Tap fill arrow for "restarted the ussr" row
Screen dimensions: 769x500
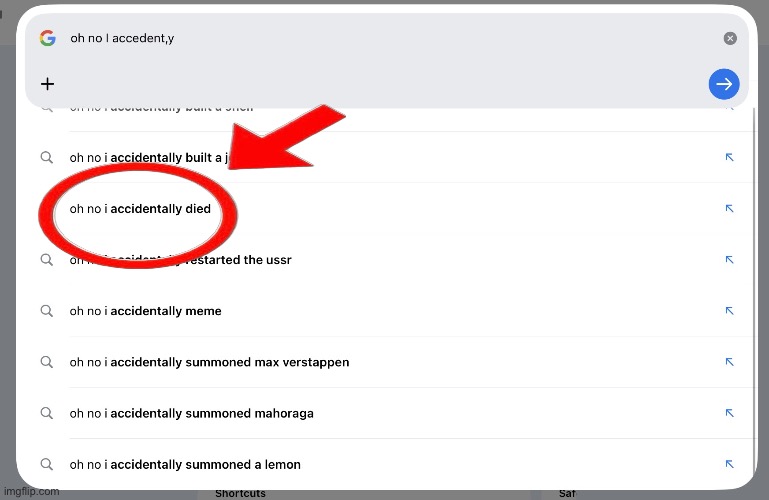tap(729, 260)
